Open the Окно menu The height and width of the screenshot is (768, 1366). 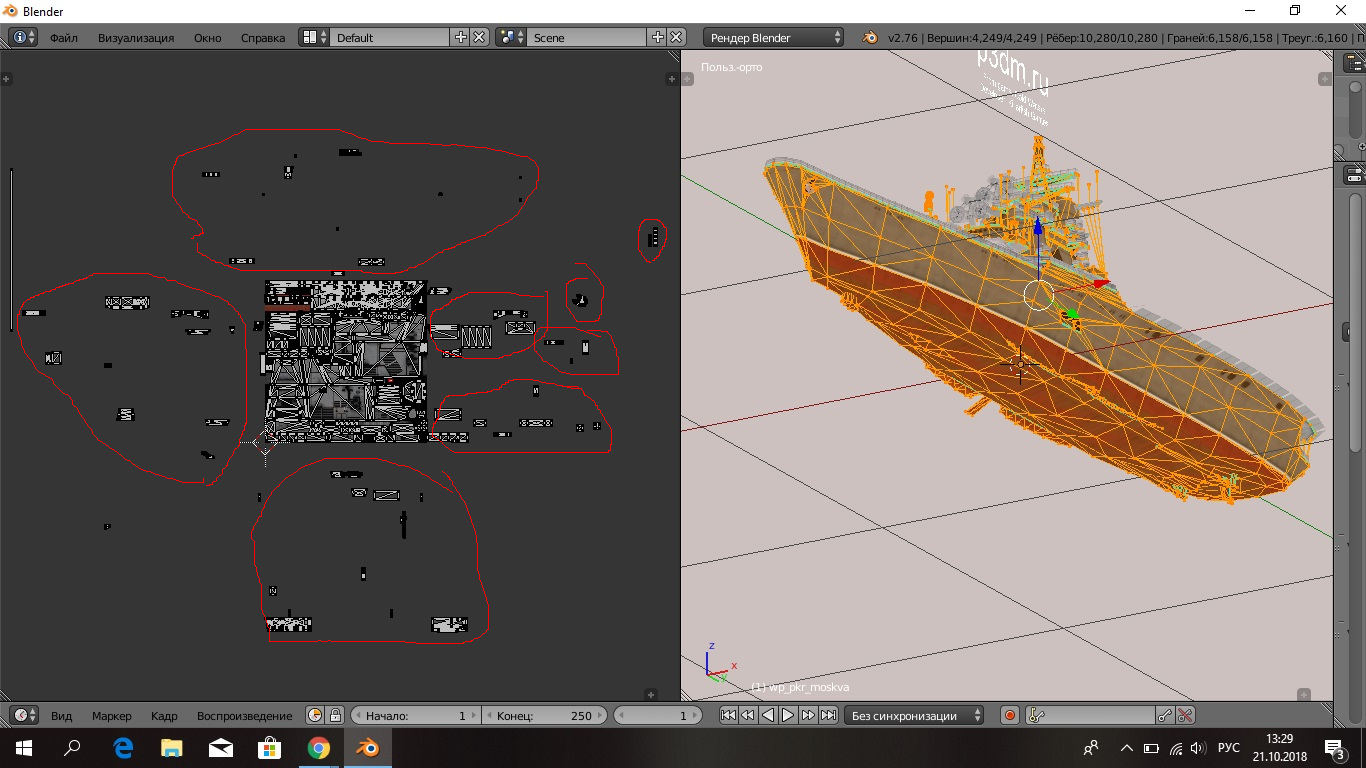207,38
